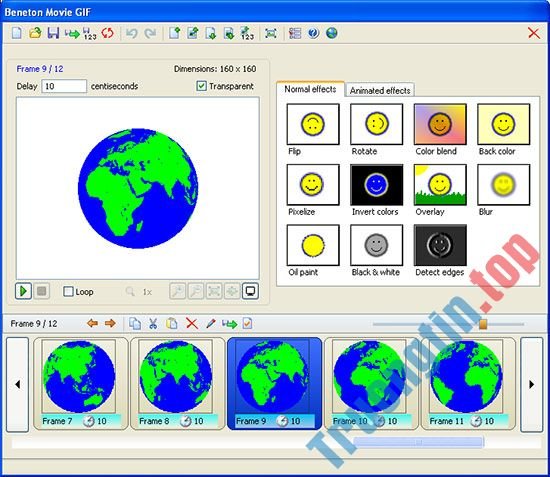Open a file using the folder icon
This screenshot has width=550, height=477.
(x=35, y=33)
